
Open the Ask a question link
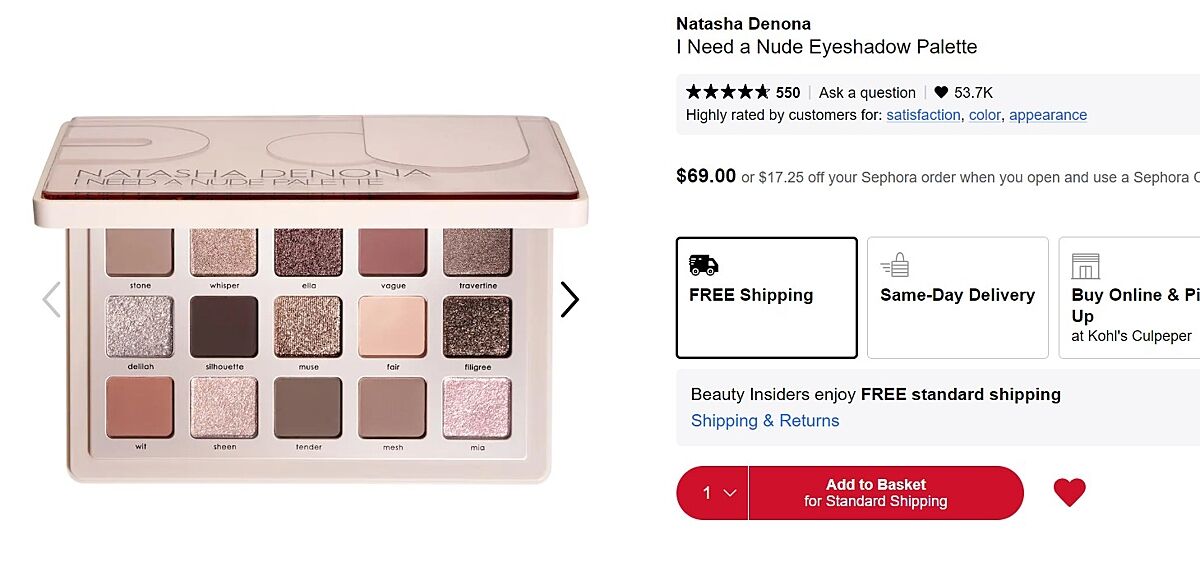[x=867, y=93]
